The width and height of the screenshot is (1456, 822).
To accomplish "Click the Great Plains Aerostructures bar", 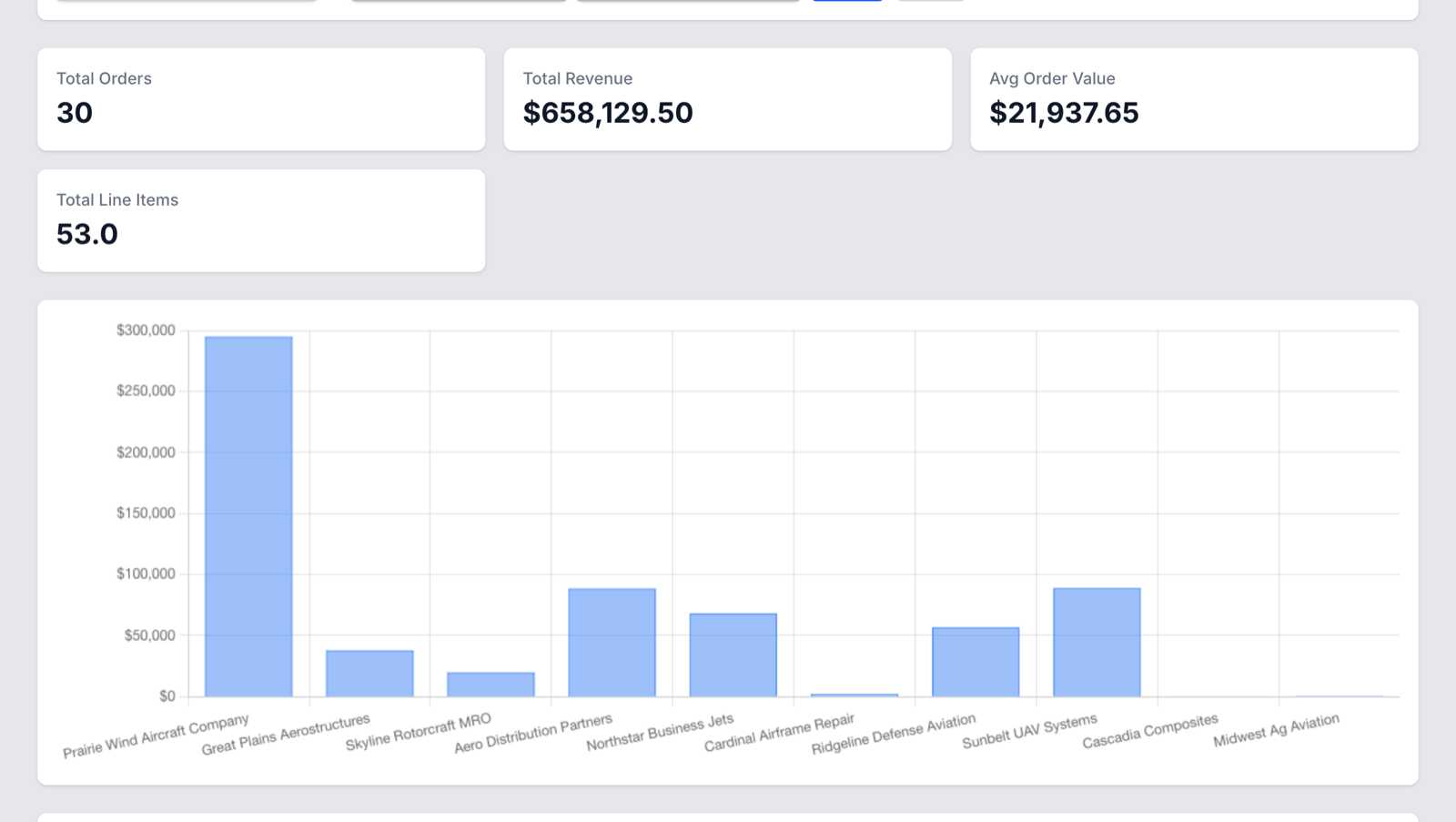I will (369, 674).
